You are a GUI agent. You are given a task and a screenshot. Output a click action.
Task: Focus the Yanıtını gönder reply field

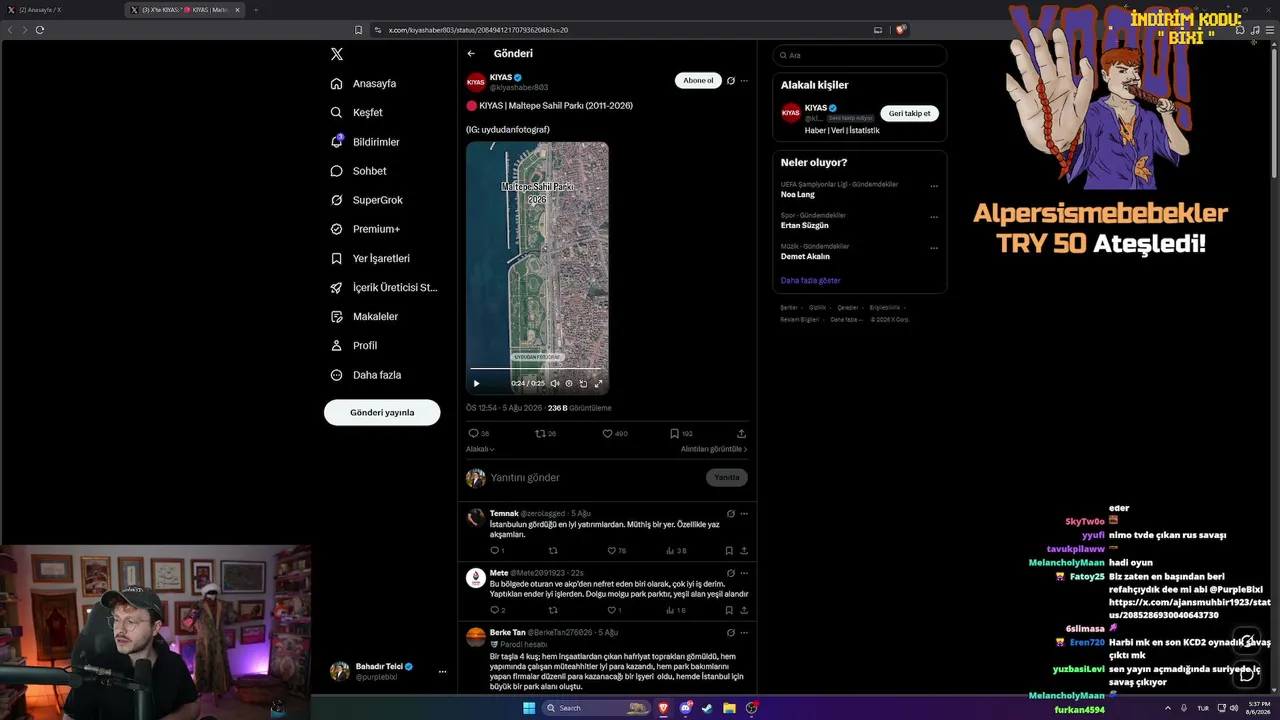pos(595,478)
